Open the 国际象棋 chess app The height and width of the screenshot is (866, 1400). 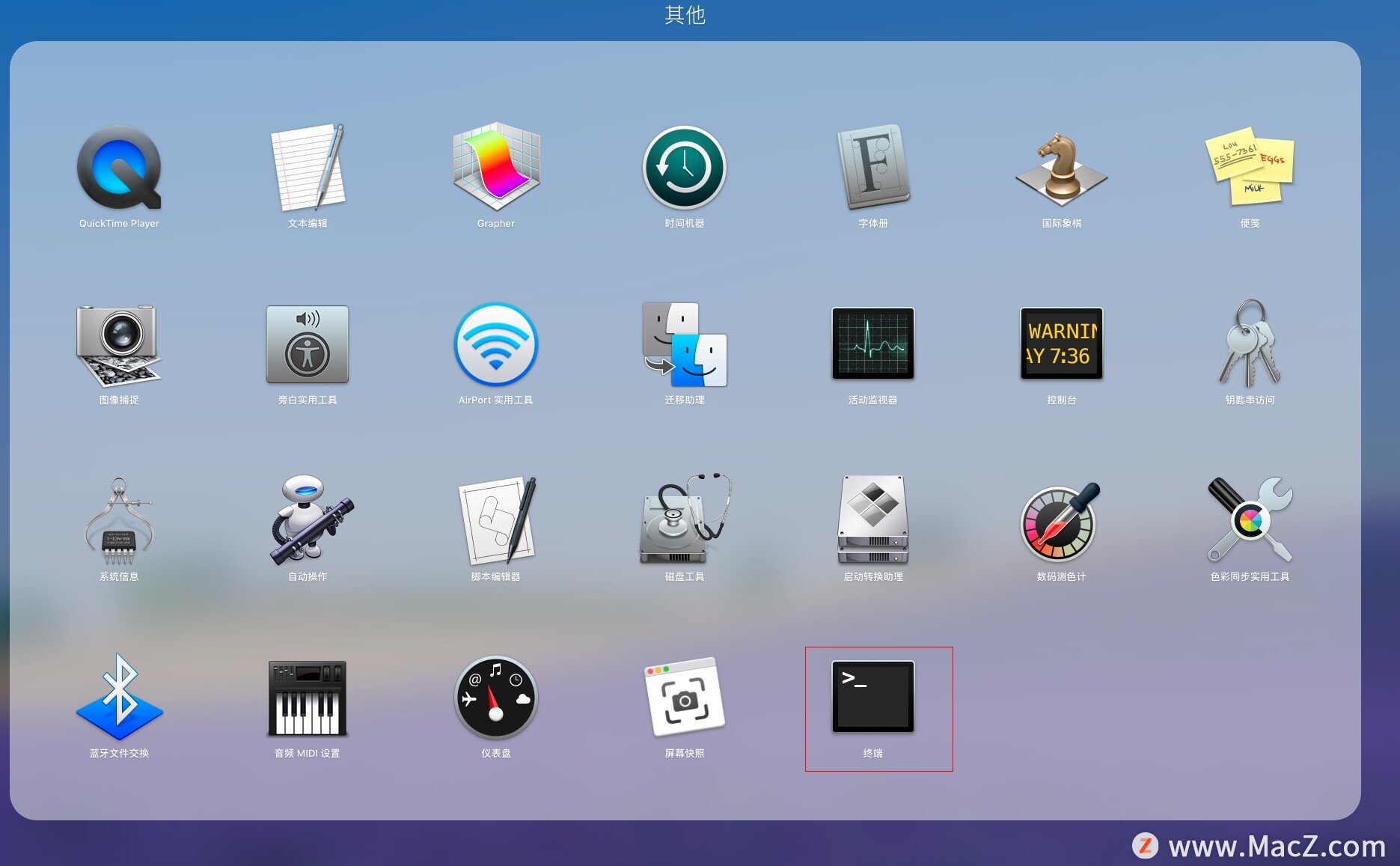[1062, 169]
